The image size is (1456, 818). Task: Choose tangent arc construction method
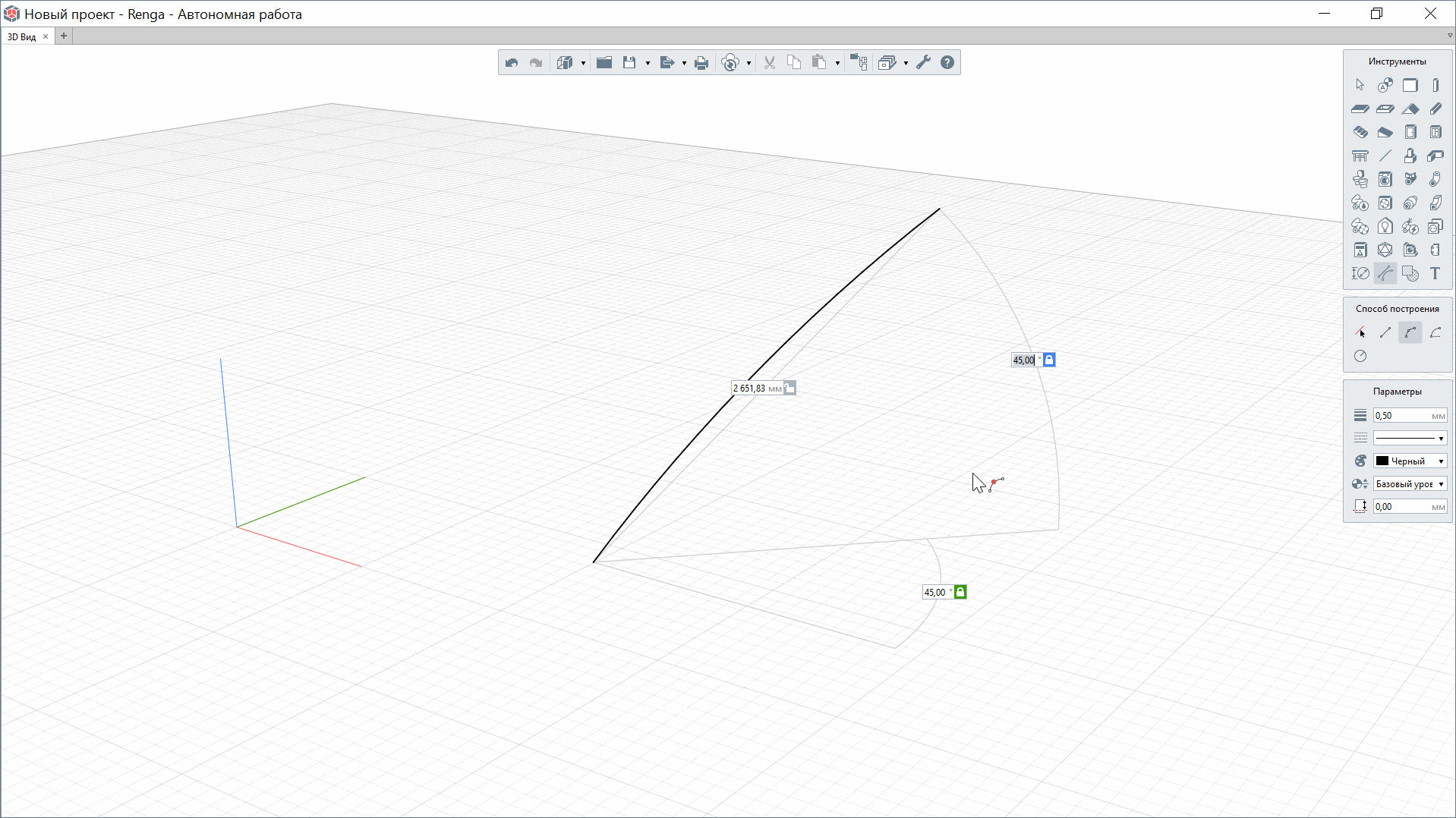1436,332
